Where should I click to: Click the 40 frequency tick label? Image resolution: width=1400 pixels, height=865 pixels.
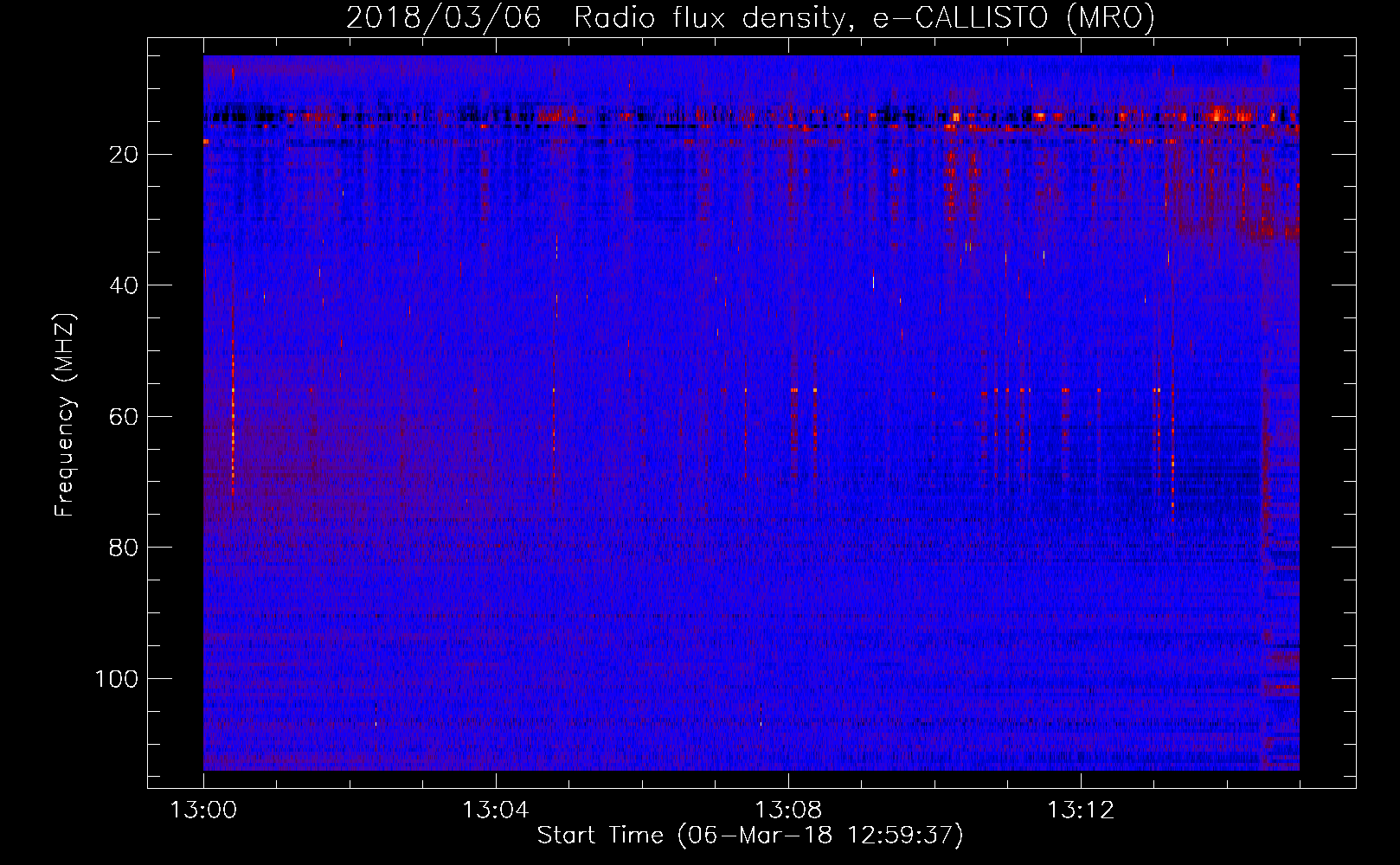pos(124,285)
